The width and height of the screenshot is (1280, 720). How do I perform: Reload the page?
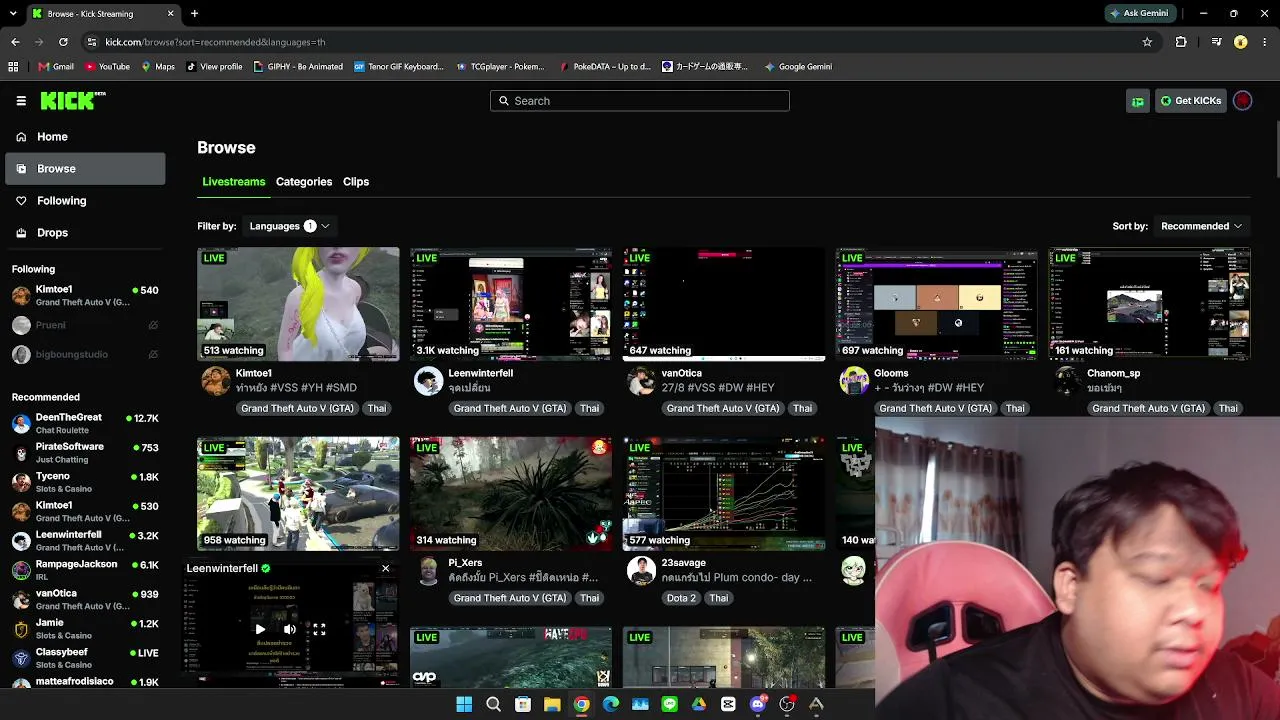63,42
